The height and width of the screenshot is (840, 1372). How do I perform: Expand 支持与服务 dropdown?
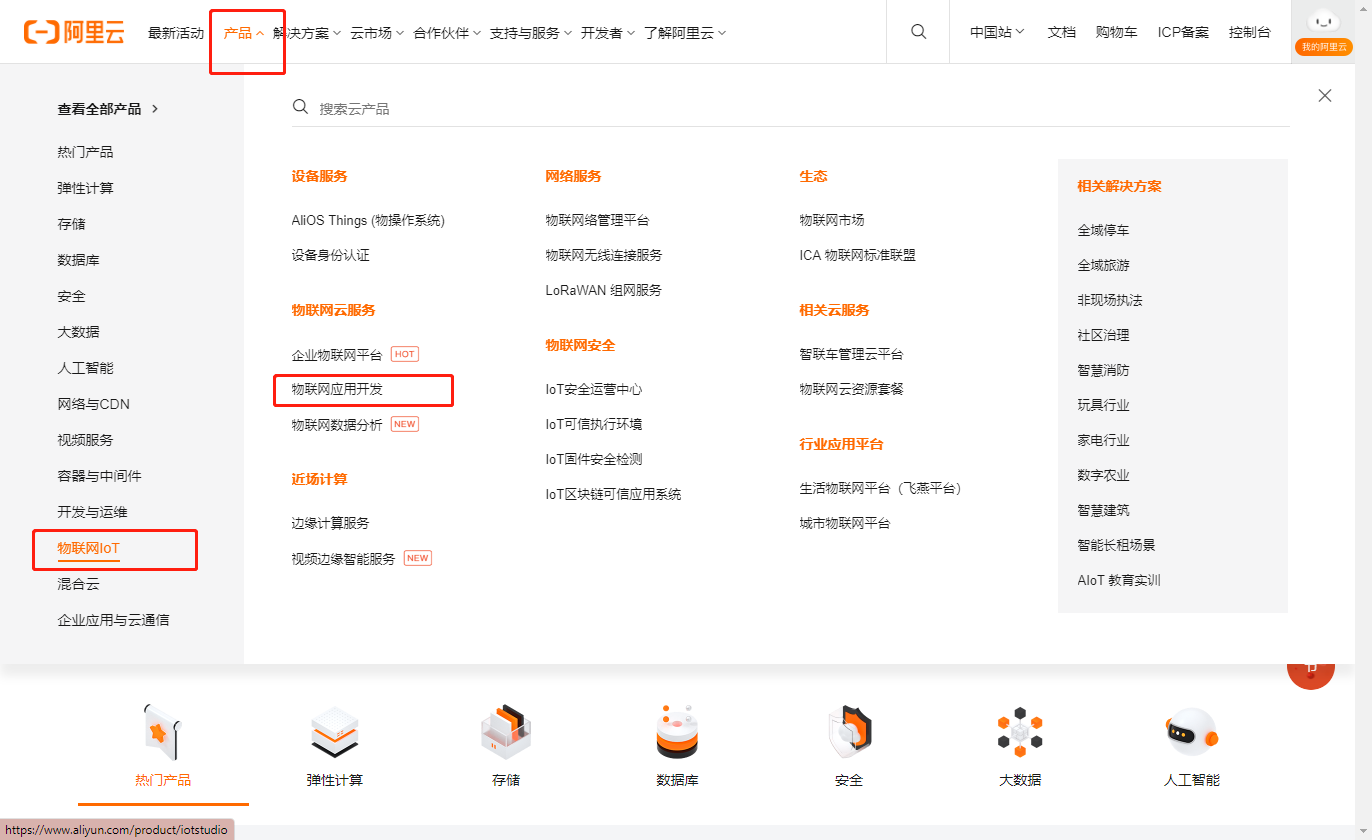531,33
